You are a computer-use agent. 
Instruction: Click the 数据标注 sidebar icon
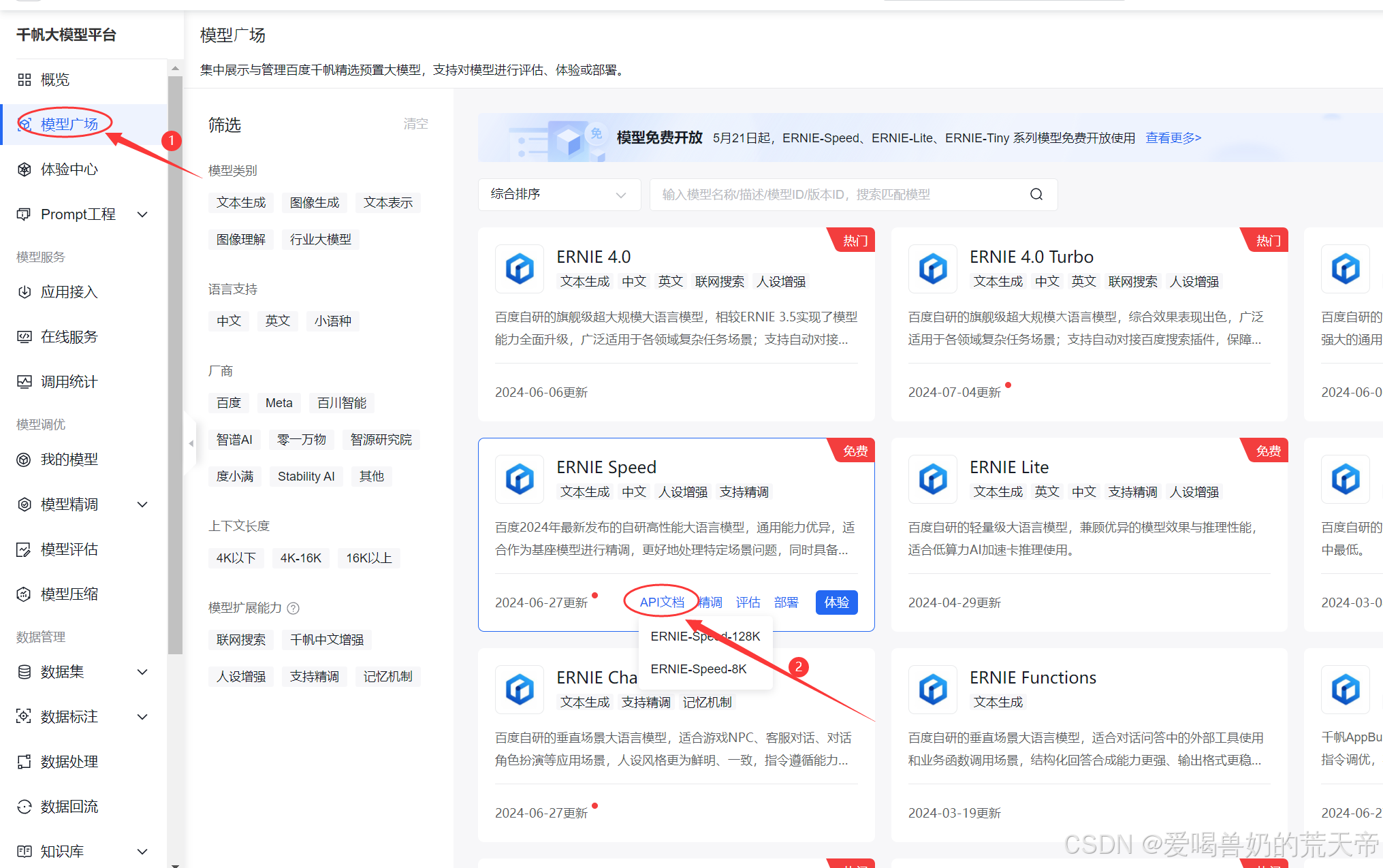pyautogui.click(x=25, y=717)
